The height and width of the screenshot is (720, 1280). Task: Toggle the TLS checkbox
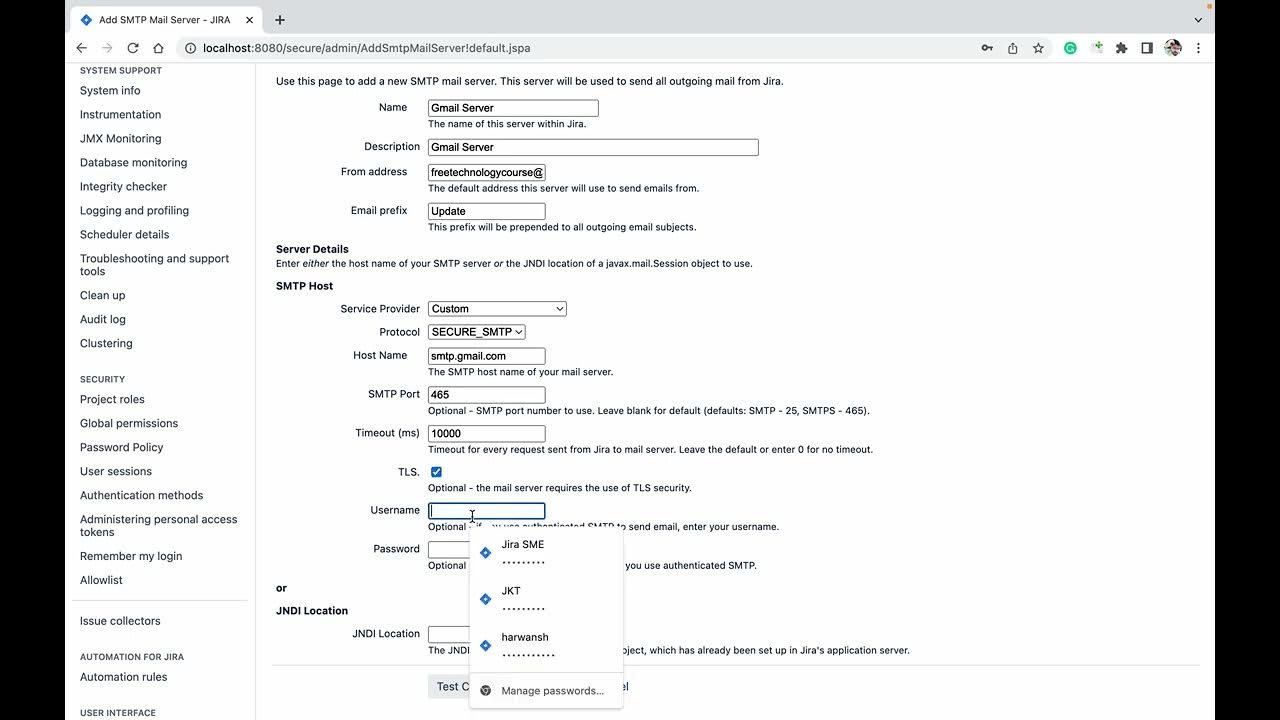coord(436,472)
